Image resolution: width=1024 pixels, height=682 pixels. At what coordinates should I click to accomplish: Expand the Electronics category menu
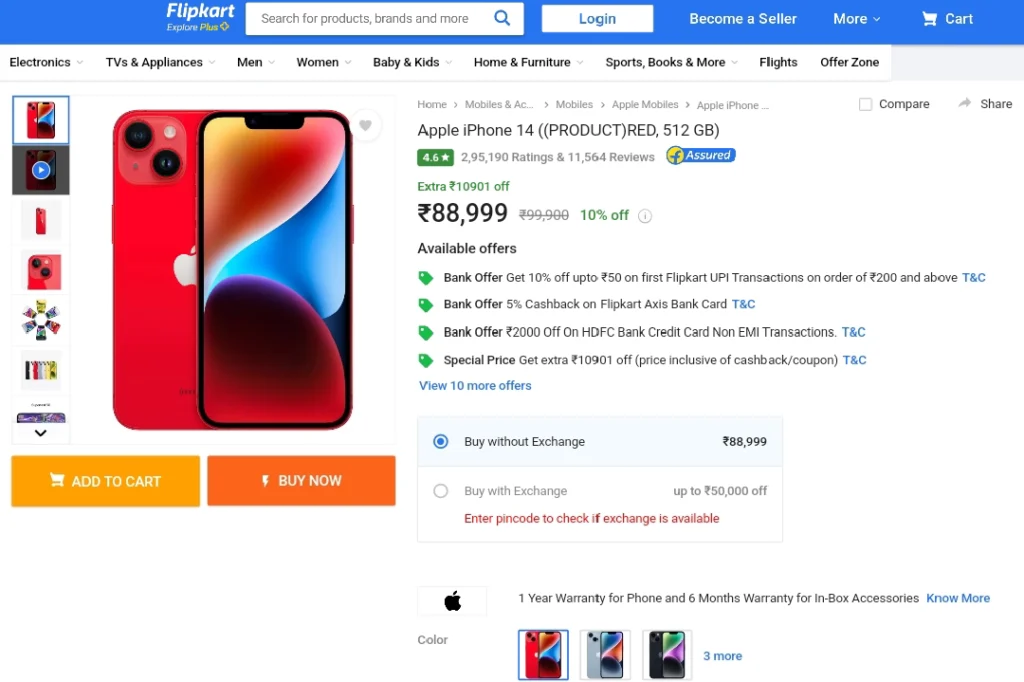[46, 62]
